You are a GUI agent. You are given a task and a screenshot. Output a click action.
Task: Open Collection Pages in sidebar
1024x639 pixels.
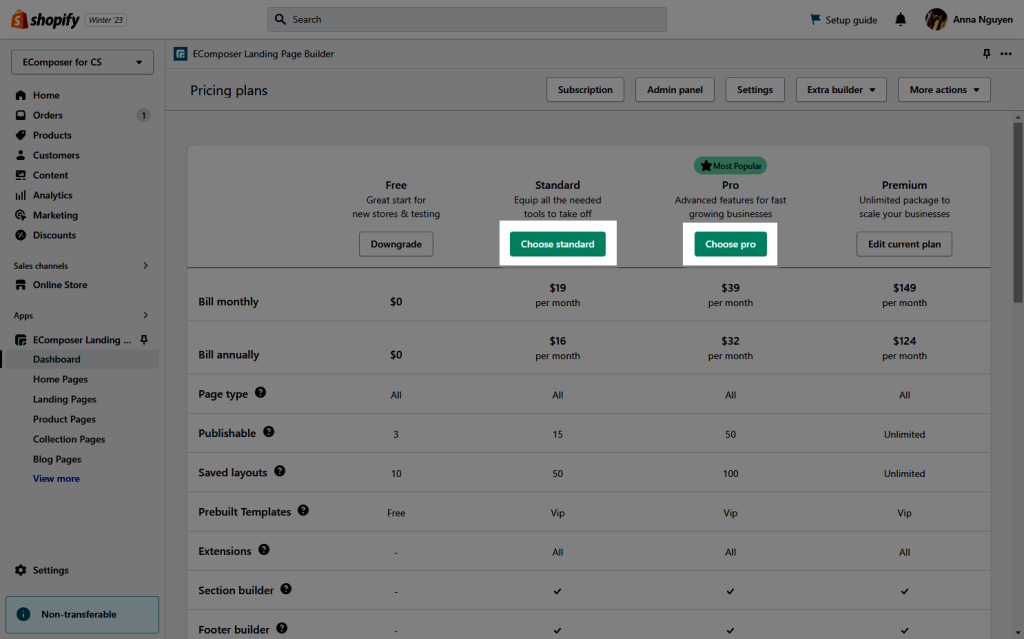coord(69,440)
